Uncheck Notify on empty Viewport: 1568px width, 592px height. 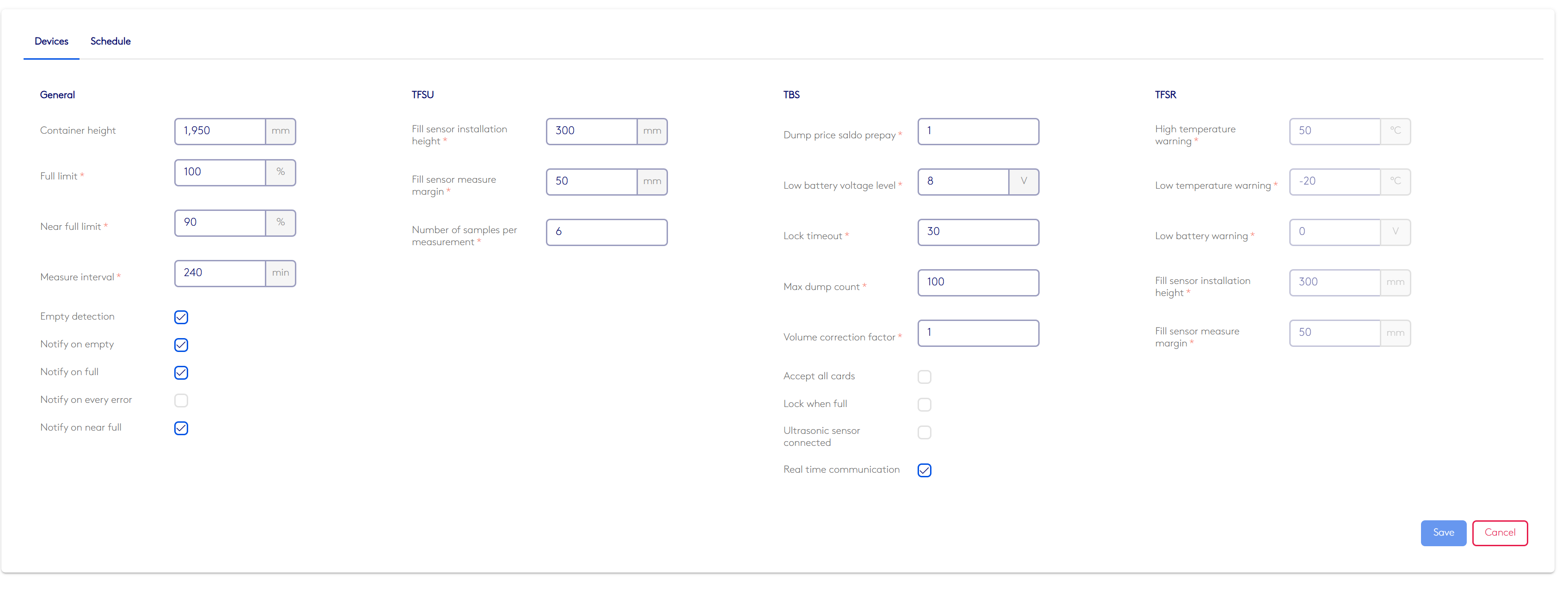pyautogui.click(x=181, y=345)
